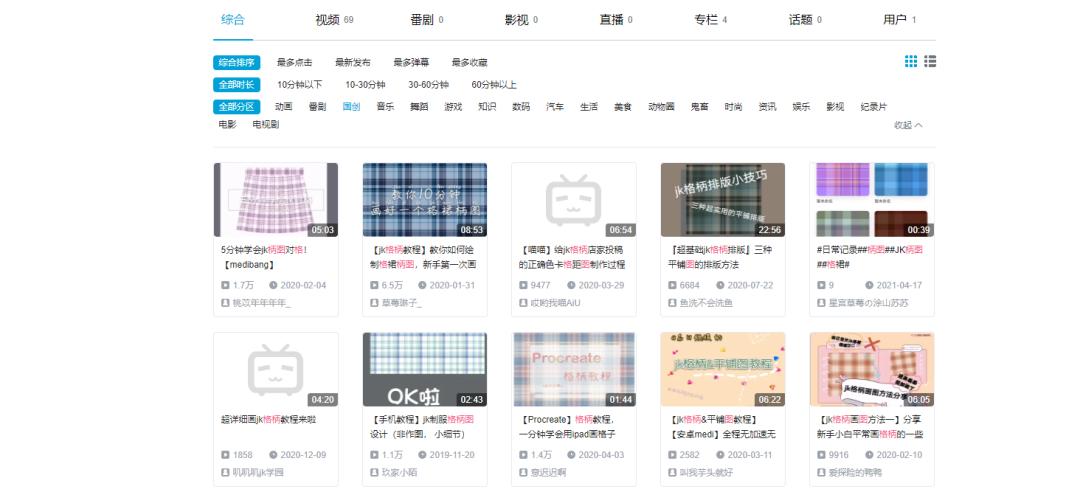Screen dimensions: 1080x492
Task: Filter by 国创 category
Action: tap(351, 107)
